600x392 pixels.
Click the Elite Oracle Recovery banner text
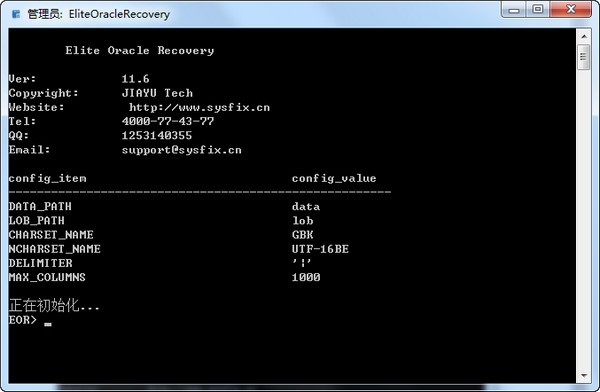click(139, 51)
